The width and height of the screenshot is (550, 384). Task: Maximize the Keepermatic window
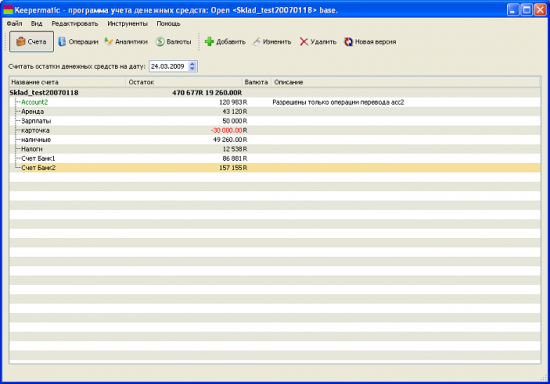tap(526, 10)
